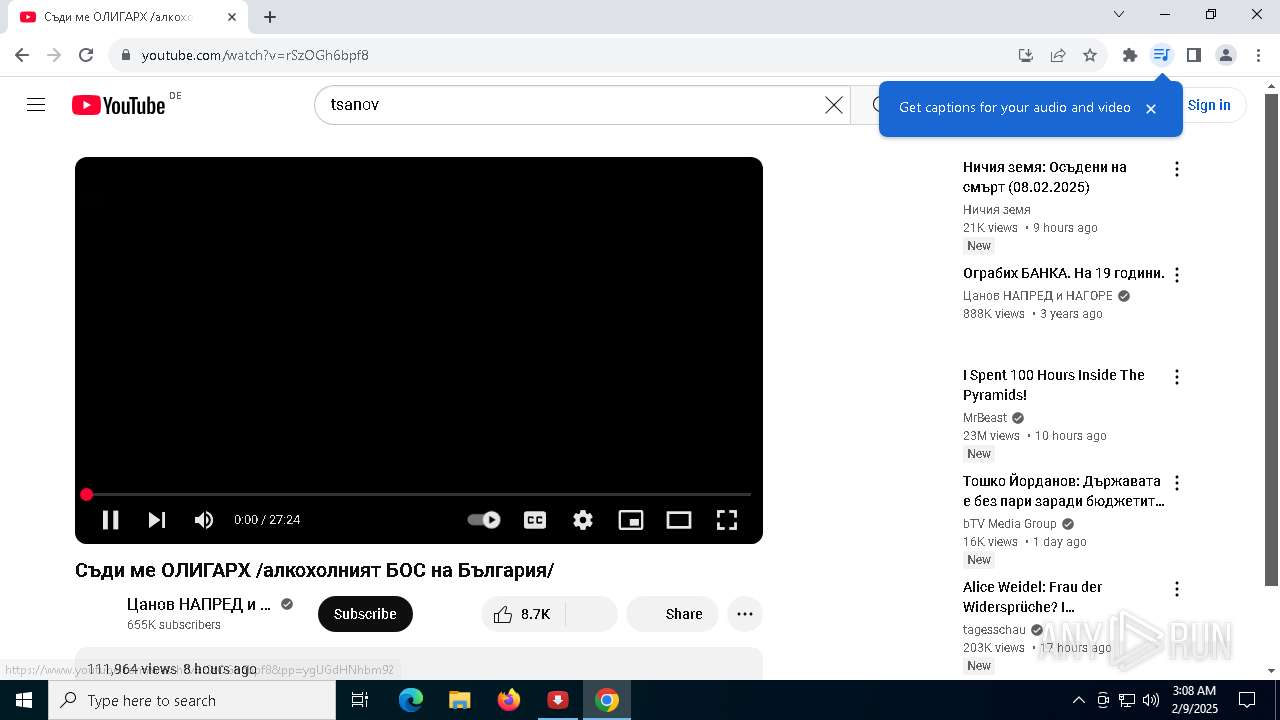Screen dimensions: 1280x720
Task: Click the page vertical scrollbar
Action: (1272, 340)
